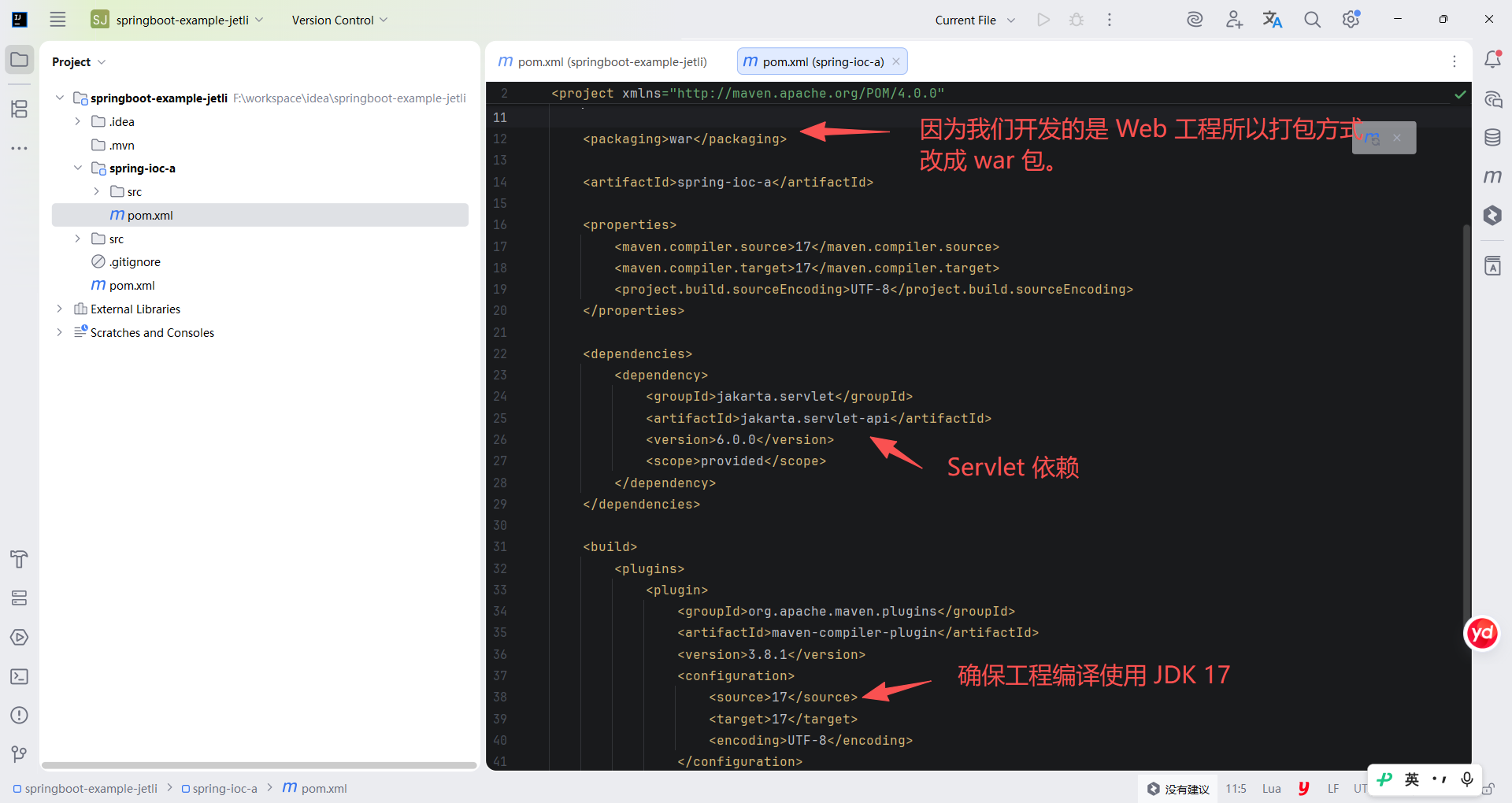Open the main hamburger menu
Screen dimensions: 1512x803
(57, 20)
